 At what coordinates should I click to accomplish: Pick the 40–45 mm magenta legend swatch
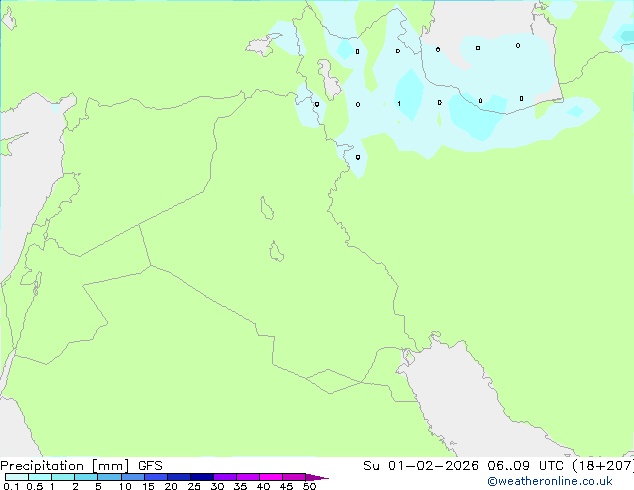coord(271,477)
